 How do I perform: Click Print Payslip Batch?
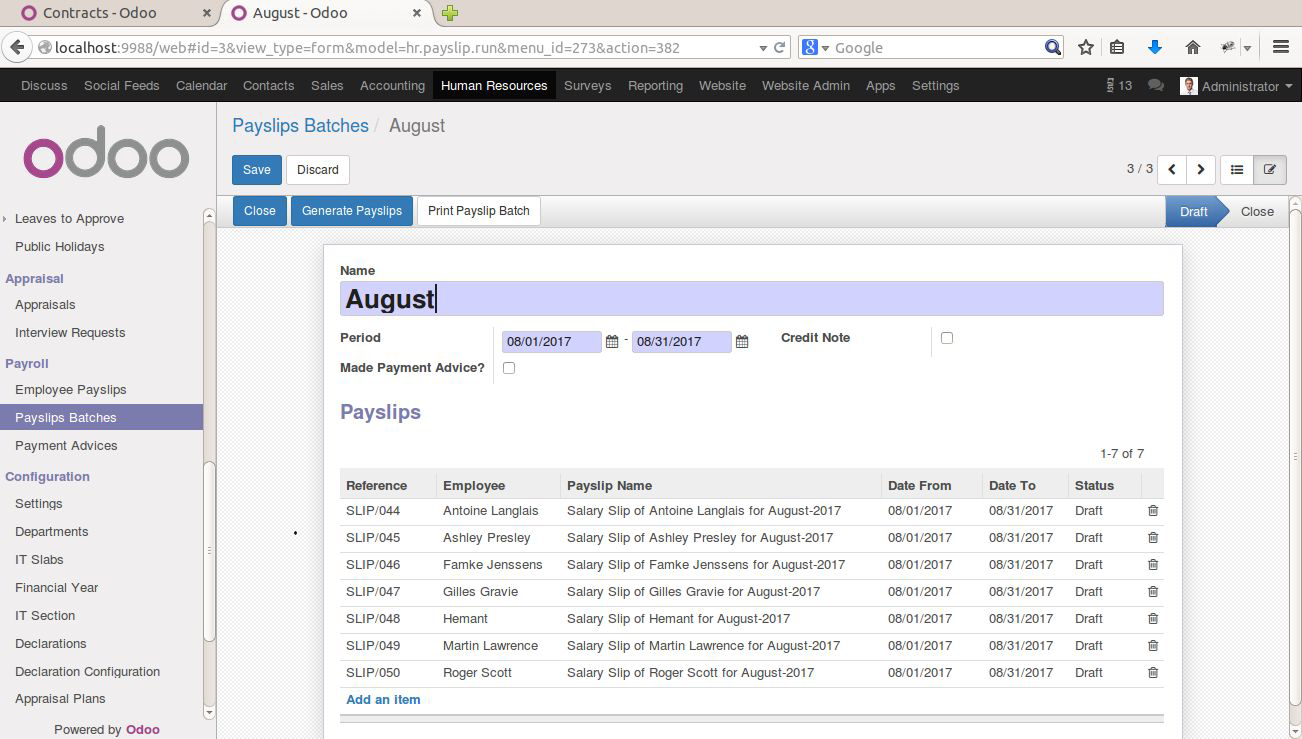[x=479, y=211]
